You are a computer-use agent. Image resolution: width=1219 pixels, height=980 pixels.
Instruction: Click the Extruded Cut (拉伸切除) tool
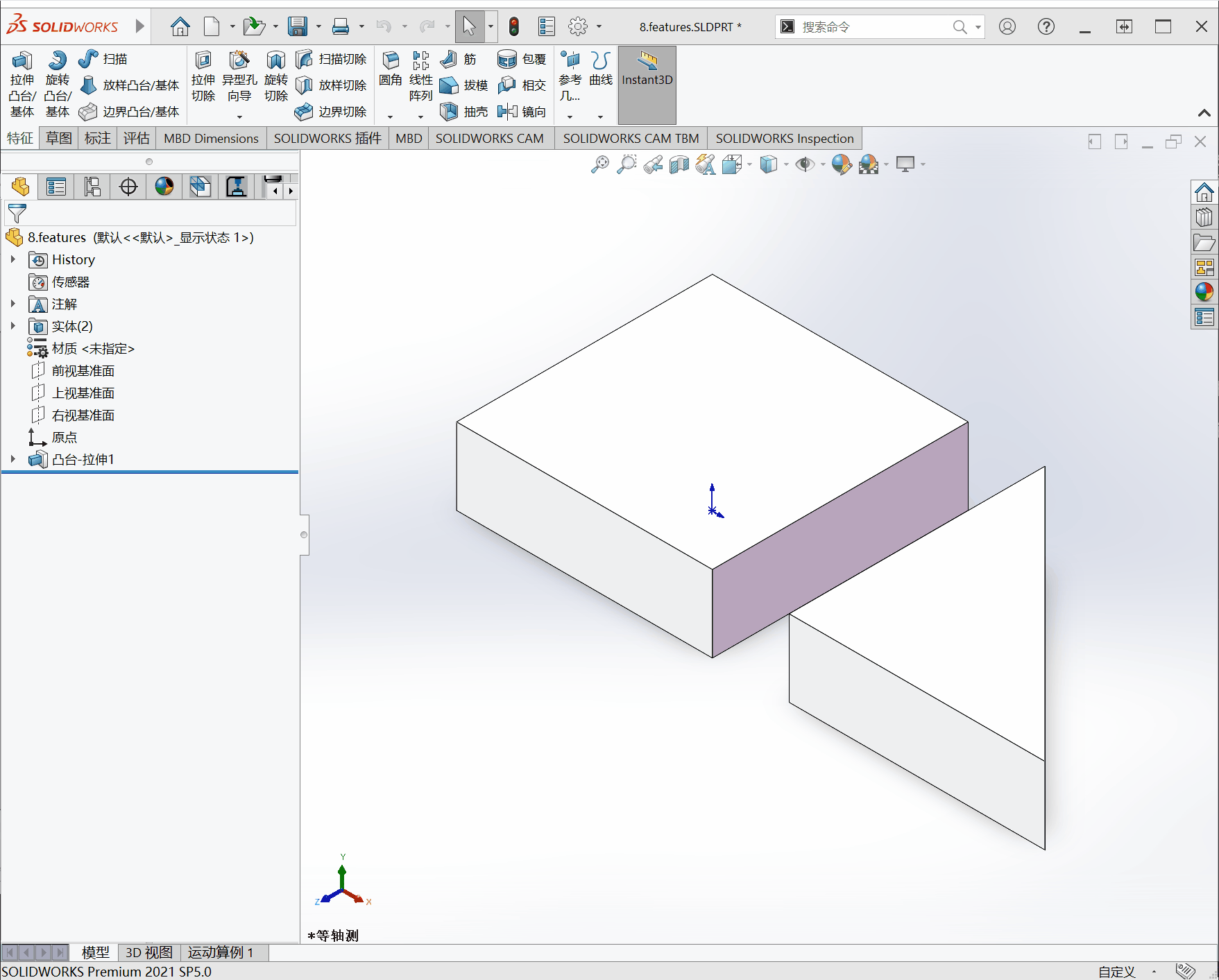[x=203, y=77]
